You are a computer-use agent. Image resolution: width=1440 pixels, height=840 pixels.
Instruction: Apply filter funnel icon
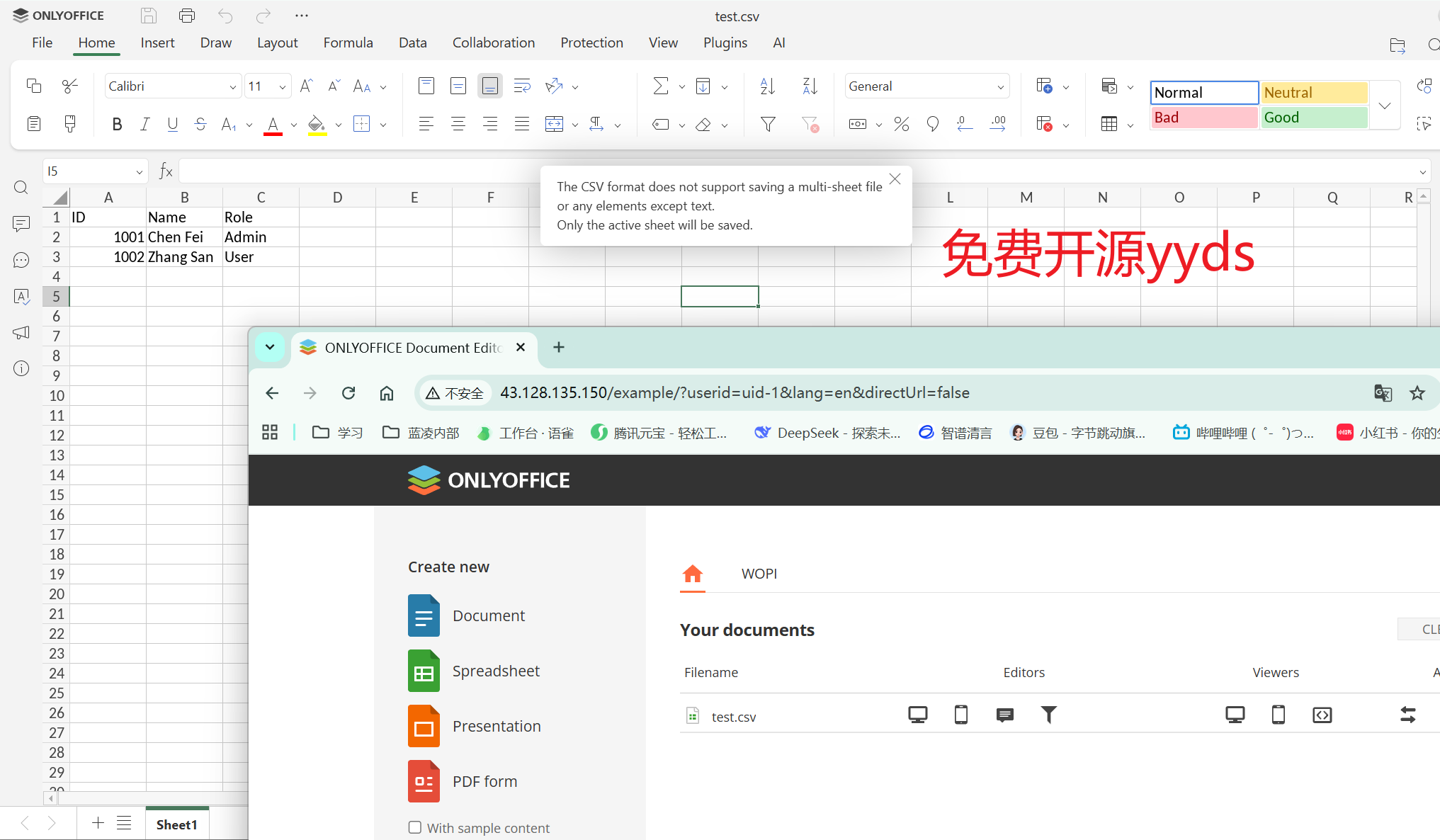tap(768, 125)
